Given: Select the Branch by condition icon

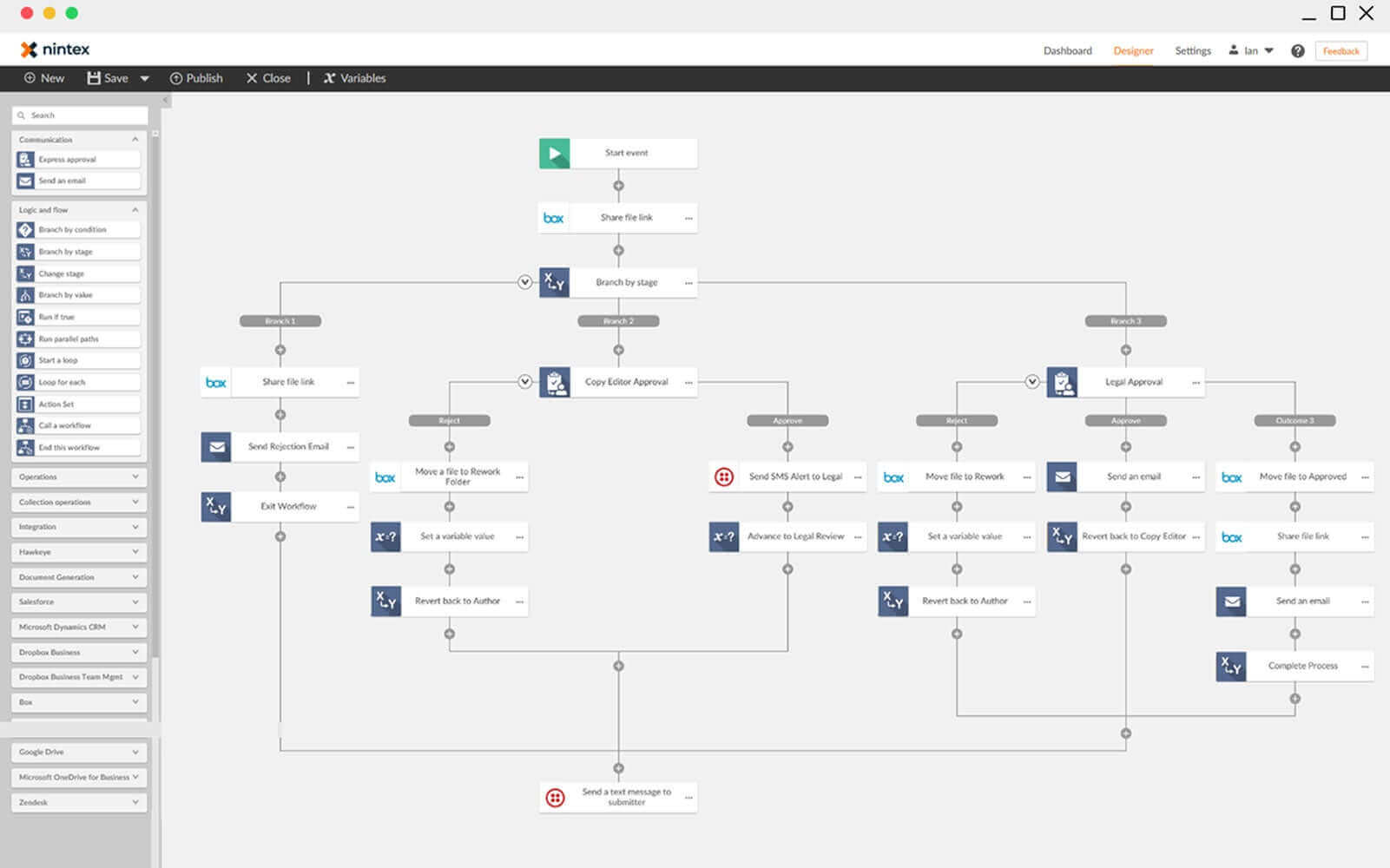Looking at the screenshot, I should pyautogui.click(x=26, y=228).
